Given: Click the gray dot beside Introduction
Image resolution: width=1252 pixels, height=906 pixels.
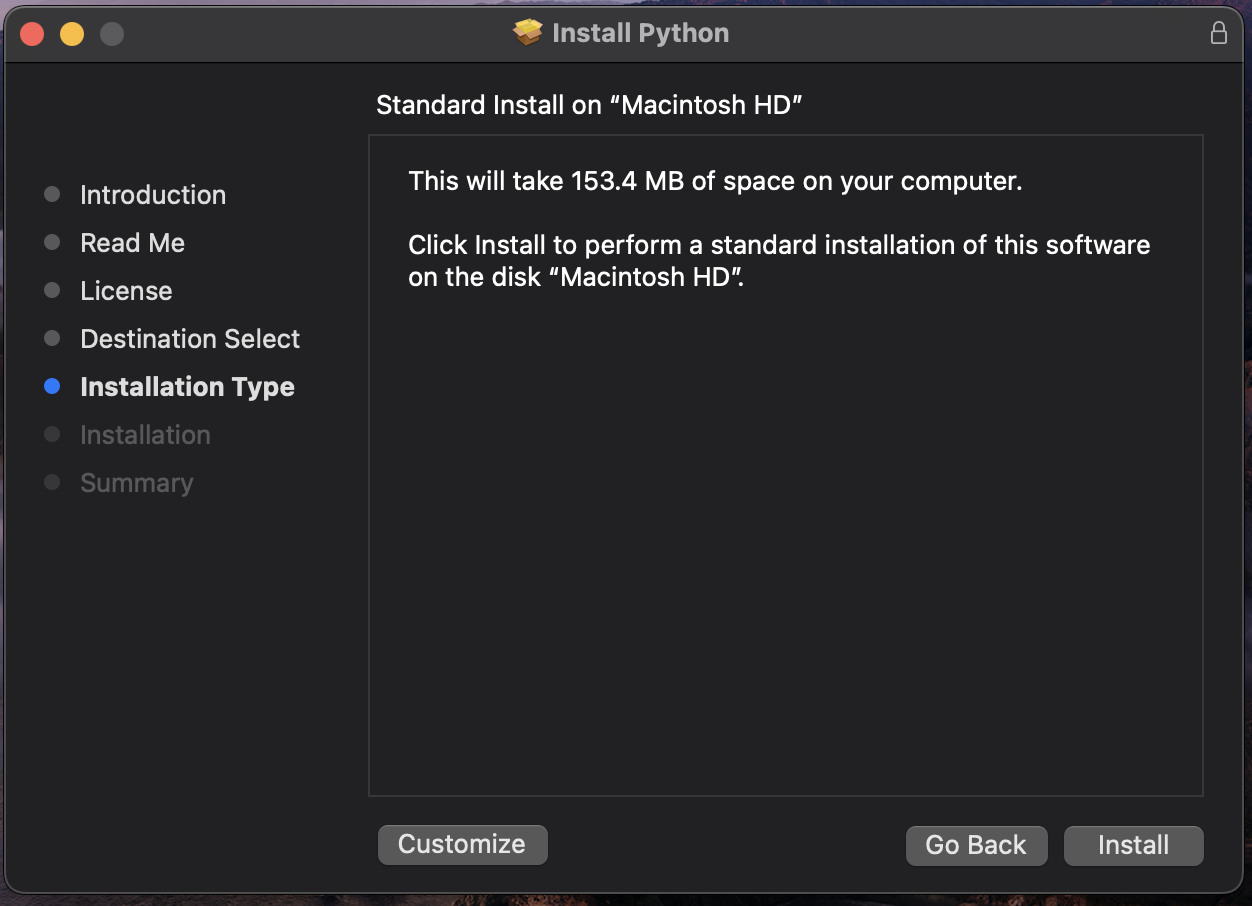Looking at the screenshot, I should pyautogui.click(x=51, y=194).
